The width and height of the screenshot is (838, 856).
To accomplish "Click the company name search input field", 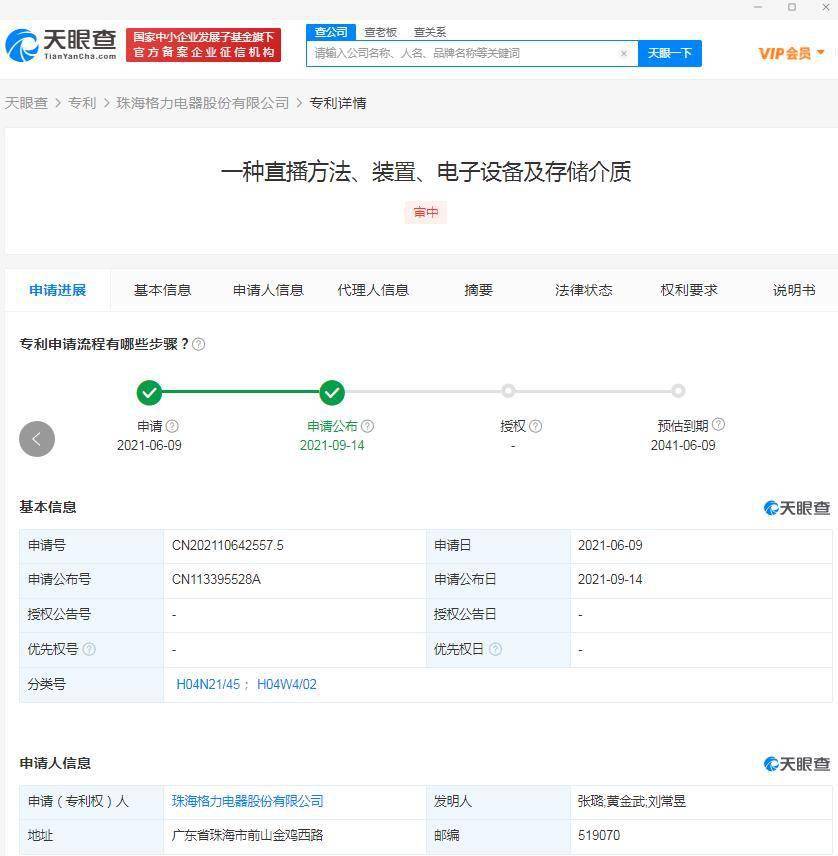I will (464, 54).
